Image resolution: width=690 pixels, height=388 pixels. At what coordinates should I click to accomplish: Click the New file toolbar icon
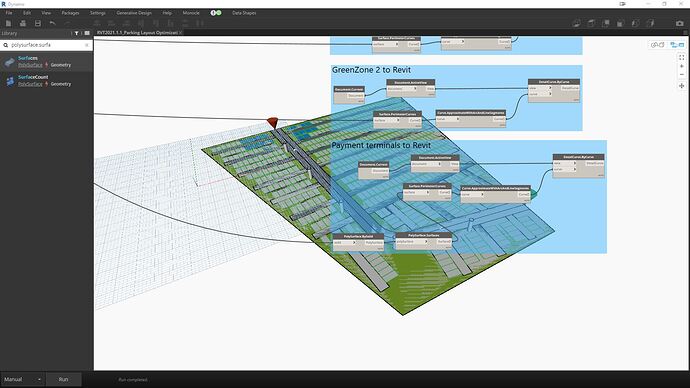click(x=8, y=23)
